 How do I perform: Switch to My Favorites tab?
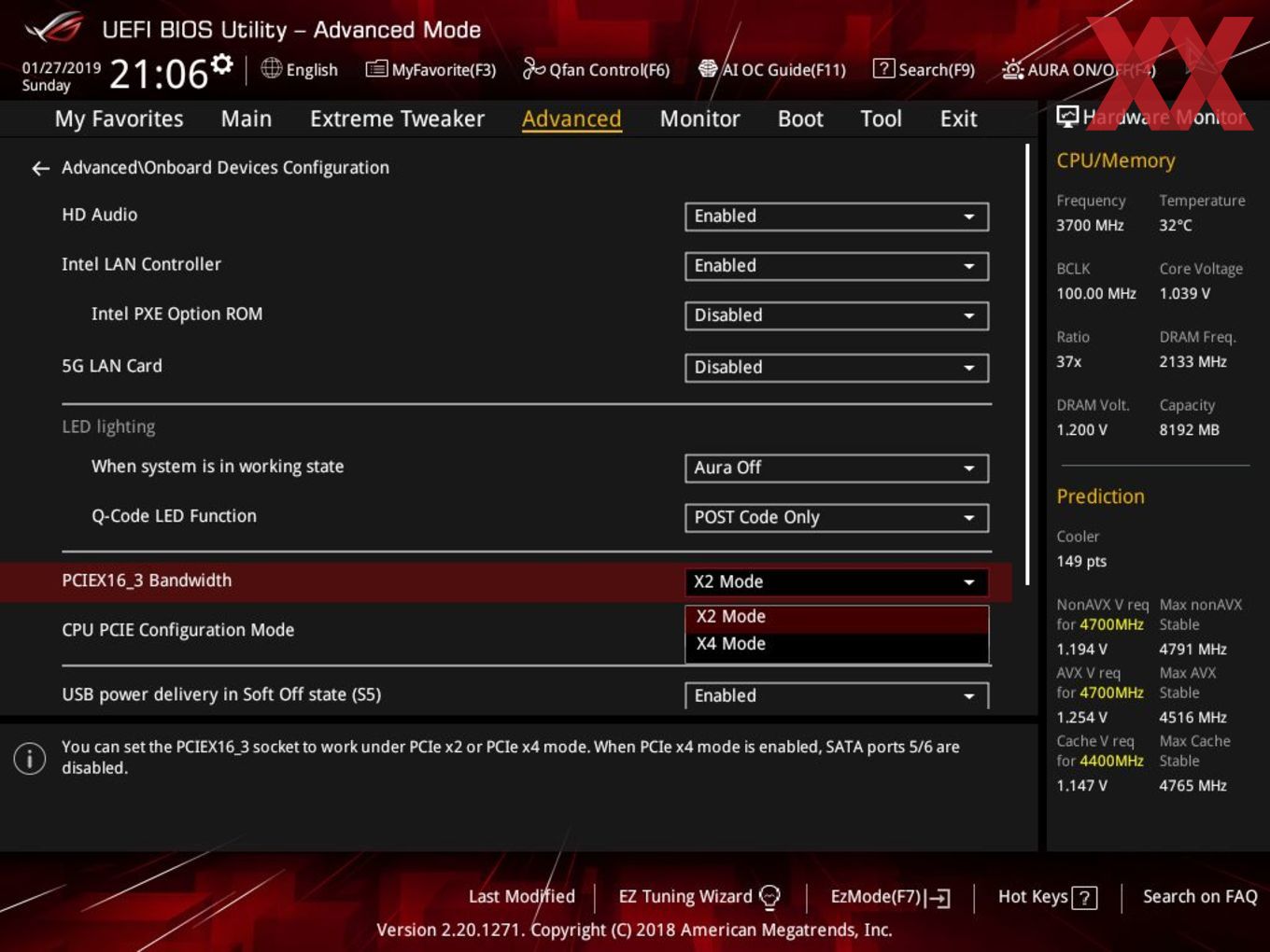tap(119, 119)
